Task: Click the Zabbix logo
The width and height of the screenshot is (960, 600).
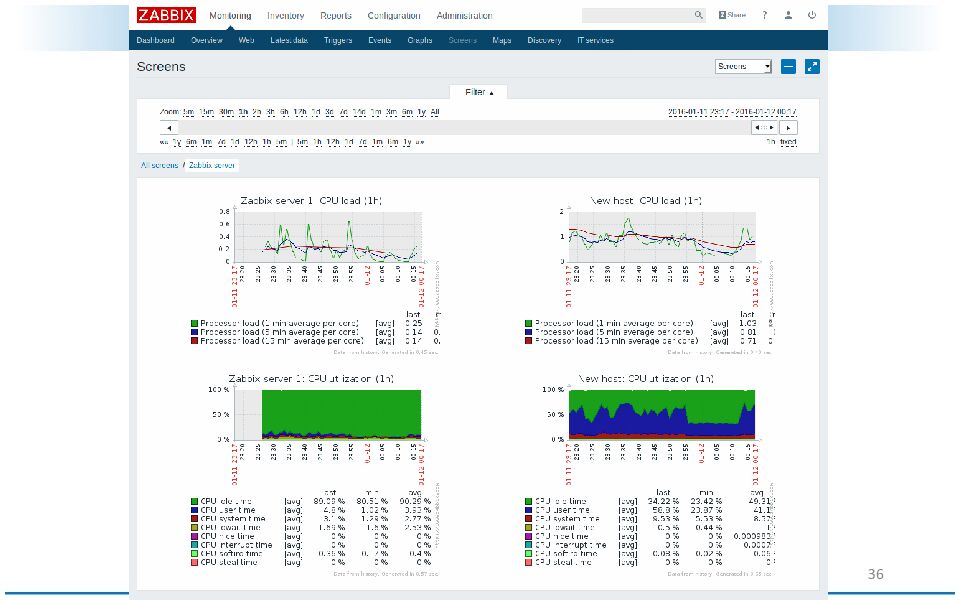Action: tap(166, 15)
